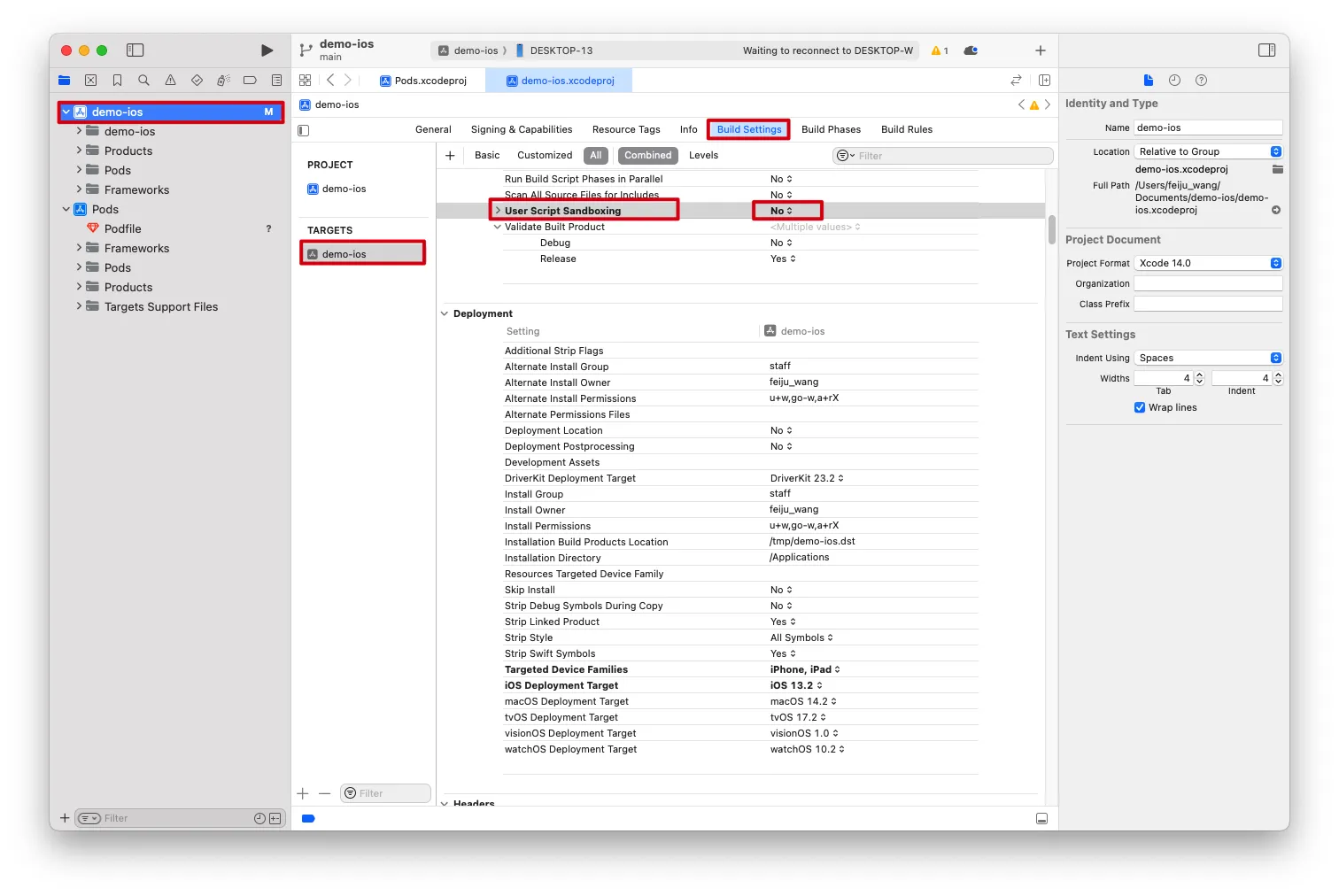Screen dimensions: 1339x896
Task: Hide the navigator sidebar
Action: pos(135,50)
